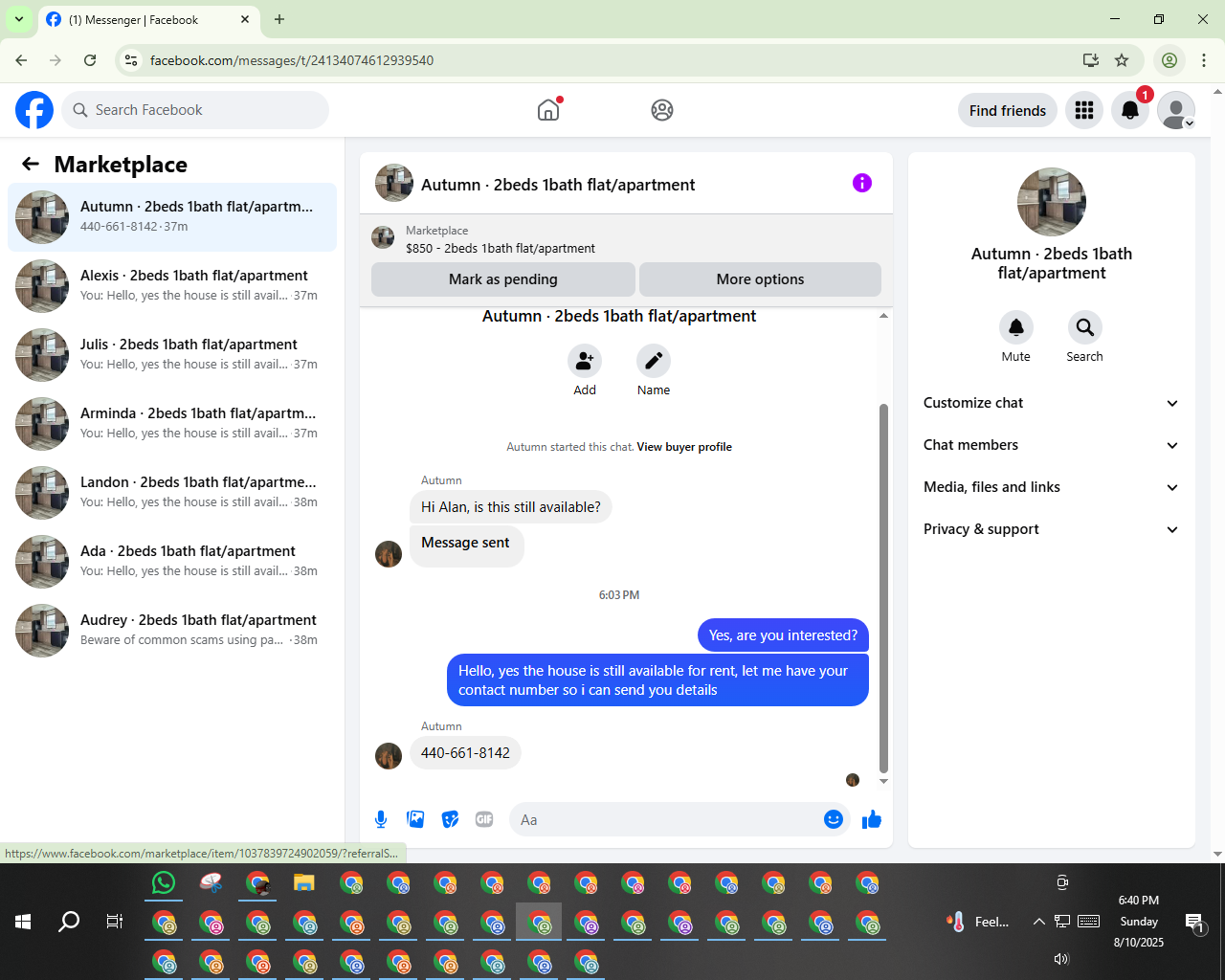Show hidden system tray icons
The width and height of the screenshot is (1225, 980).
[1038, 922]
